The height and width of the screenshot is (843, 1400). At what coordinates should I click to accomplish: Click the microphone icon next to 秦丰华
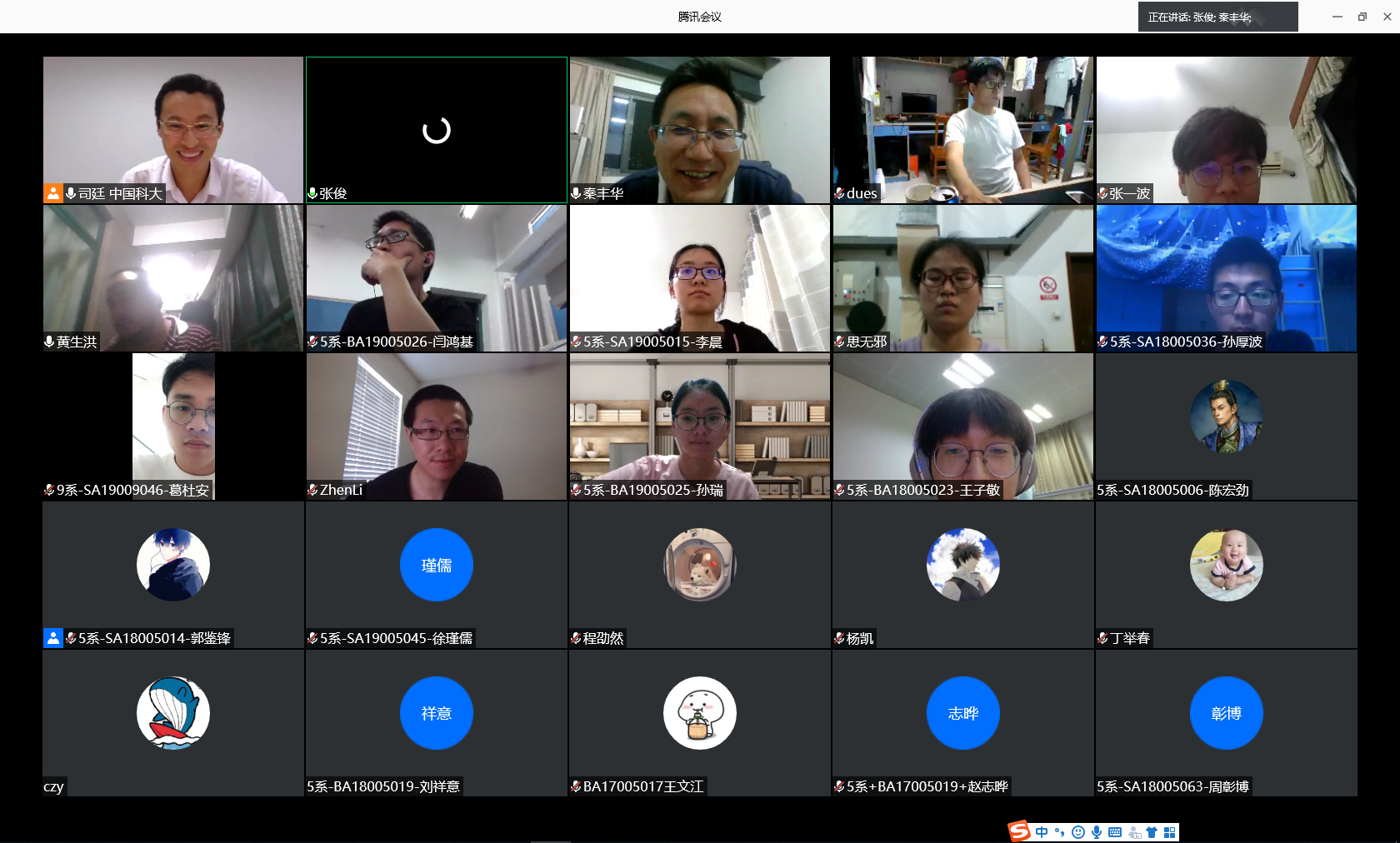[x=576, y=193]
